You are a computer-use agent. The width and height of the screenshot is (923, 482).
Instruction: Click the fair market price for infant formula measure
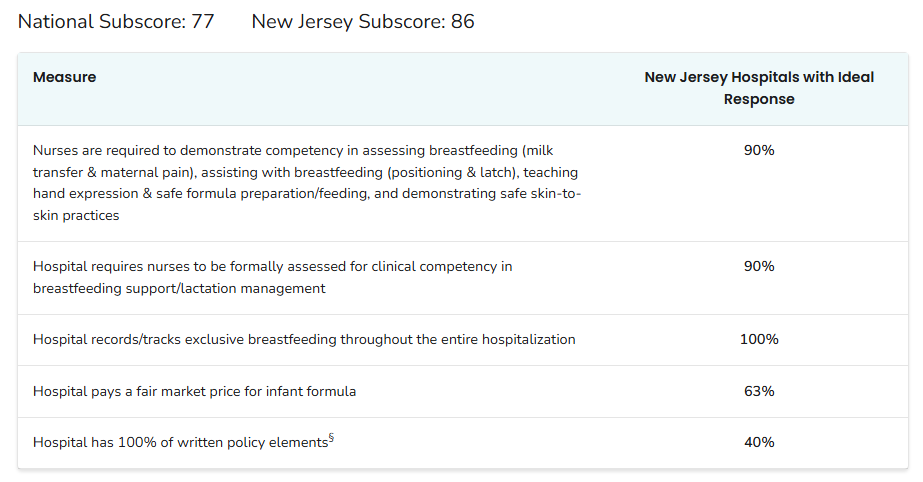point(194,392)
